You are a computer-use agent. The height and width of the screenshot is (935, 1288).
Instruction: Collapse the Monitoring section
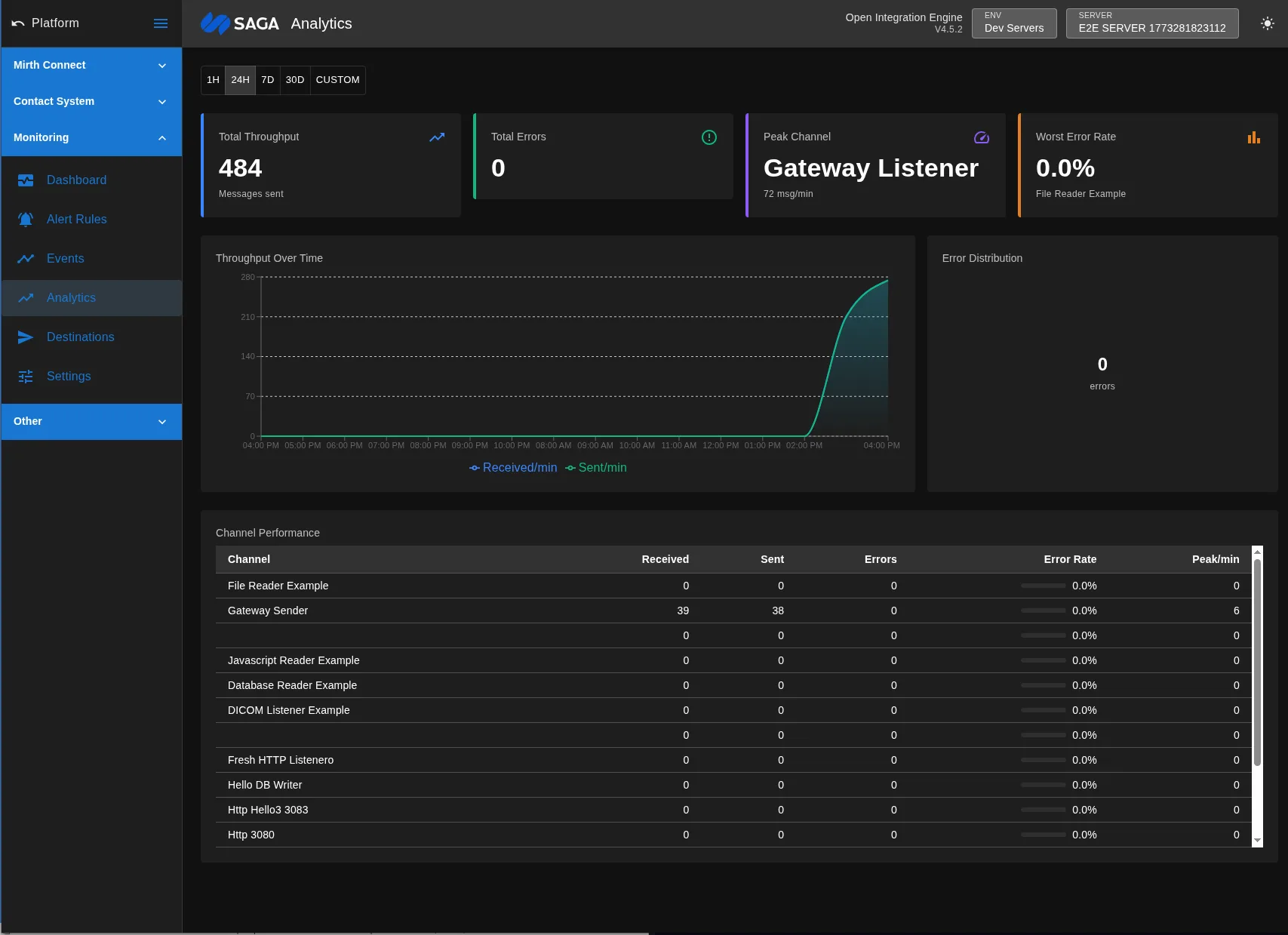[x=91, y=137]
